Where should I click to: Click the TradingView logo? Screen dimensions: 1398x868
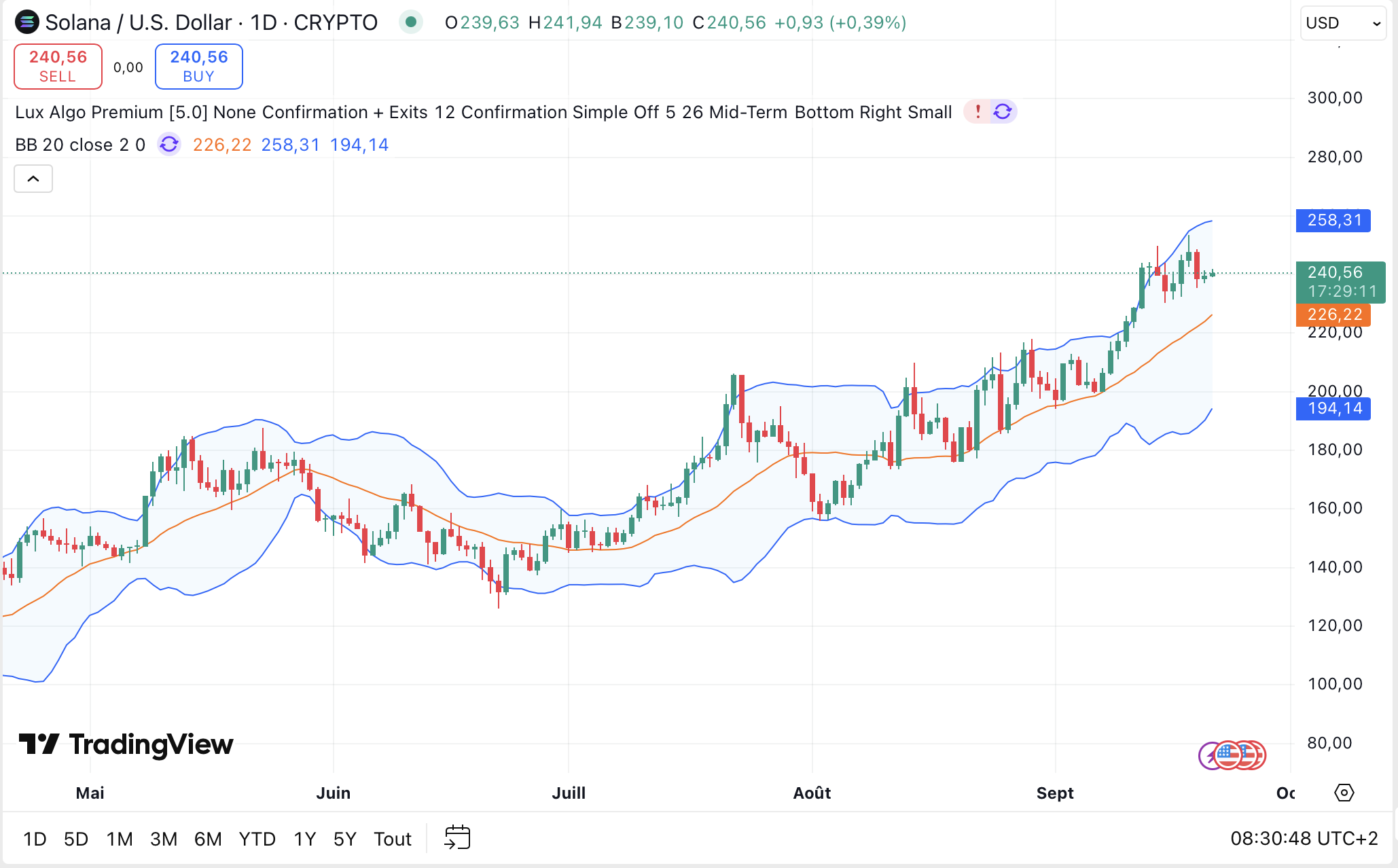pyautogui.click(x=126, y=744)
